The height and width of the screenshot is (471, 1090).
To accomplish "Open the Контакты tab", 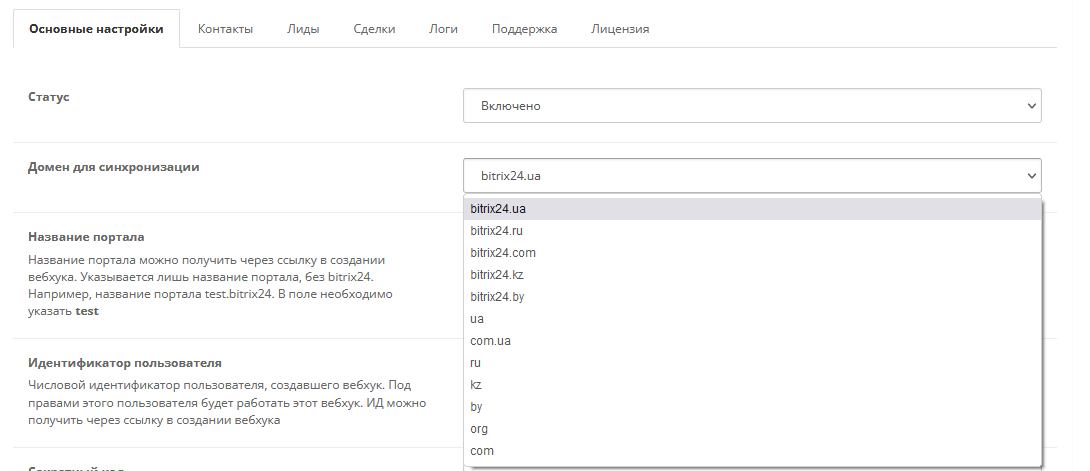I will point(225,29).
